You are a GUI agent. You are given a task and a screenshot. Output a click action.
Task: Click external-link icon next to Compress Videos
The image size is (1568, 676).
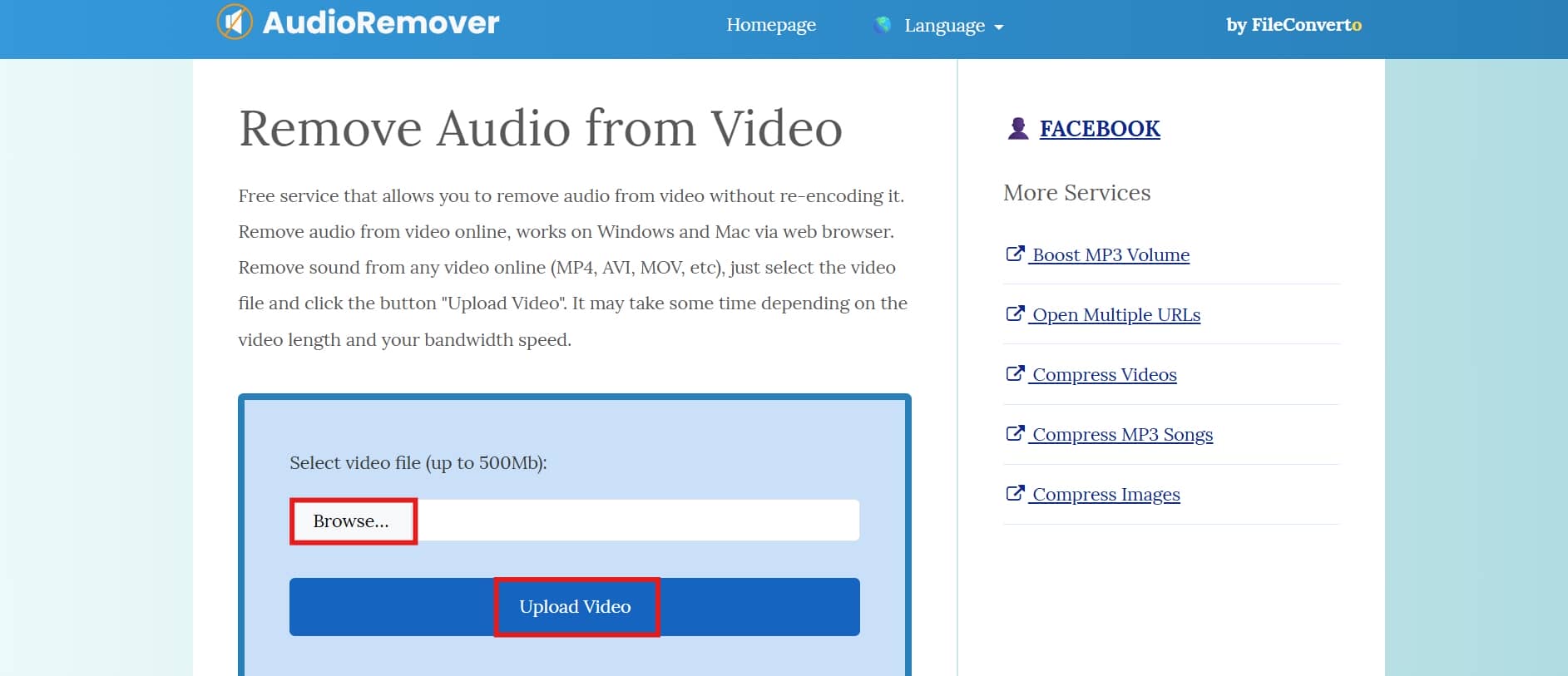click(x=1015, y=373)
